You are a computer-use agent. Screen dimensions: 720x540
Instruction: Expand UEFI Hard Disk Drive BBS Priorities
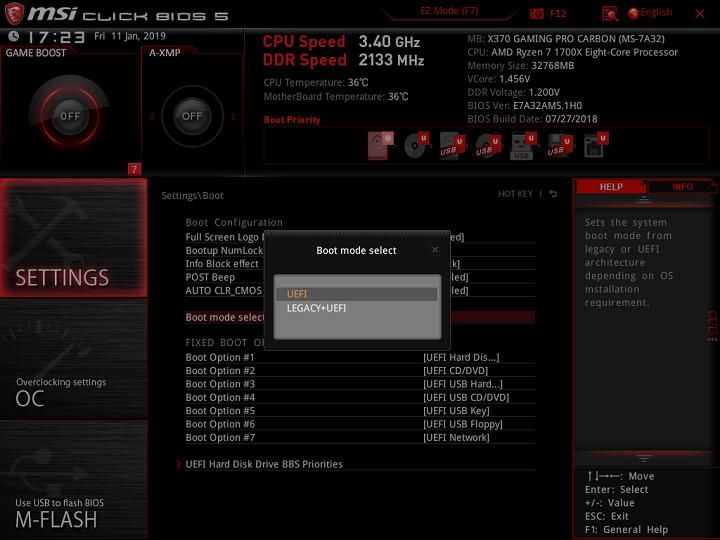264,464
